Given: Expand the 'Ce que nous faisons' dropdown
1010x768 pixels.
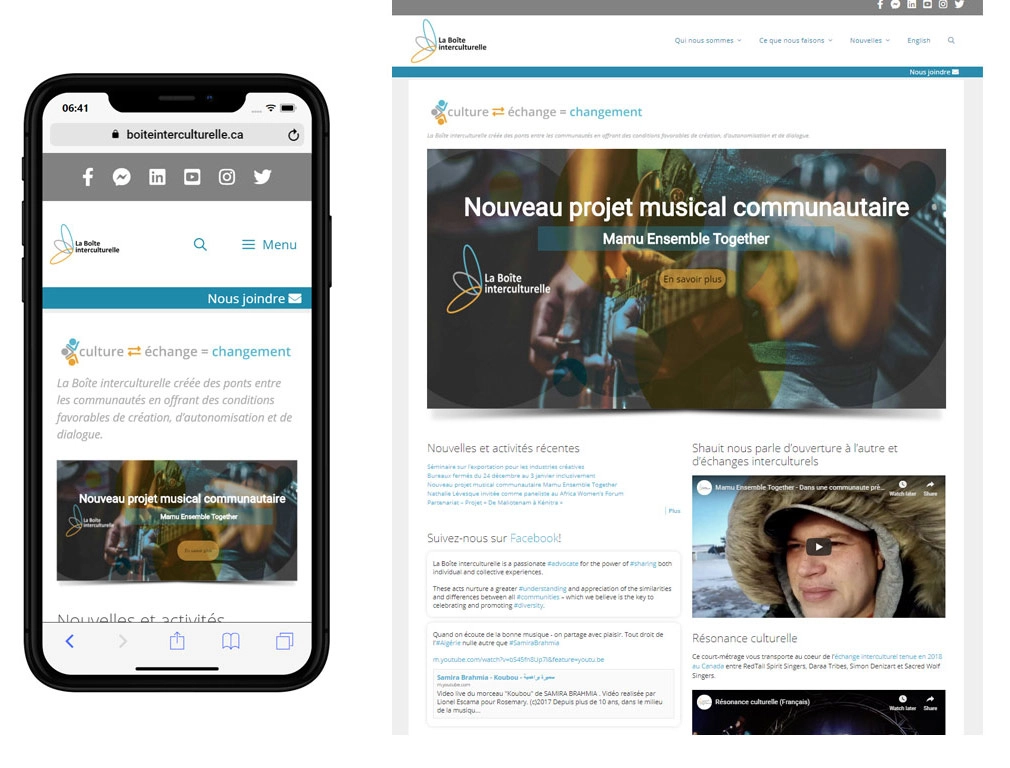Looking at the screenshot, I should [795, 41].
